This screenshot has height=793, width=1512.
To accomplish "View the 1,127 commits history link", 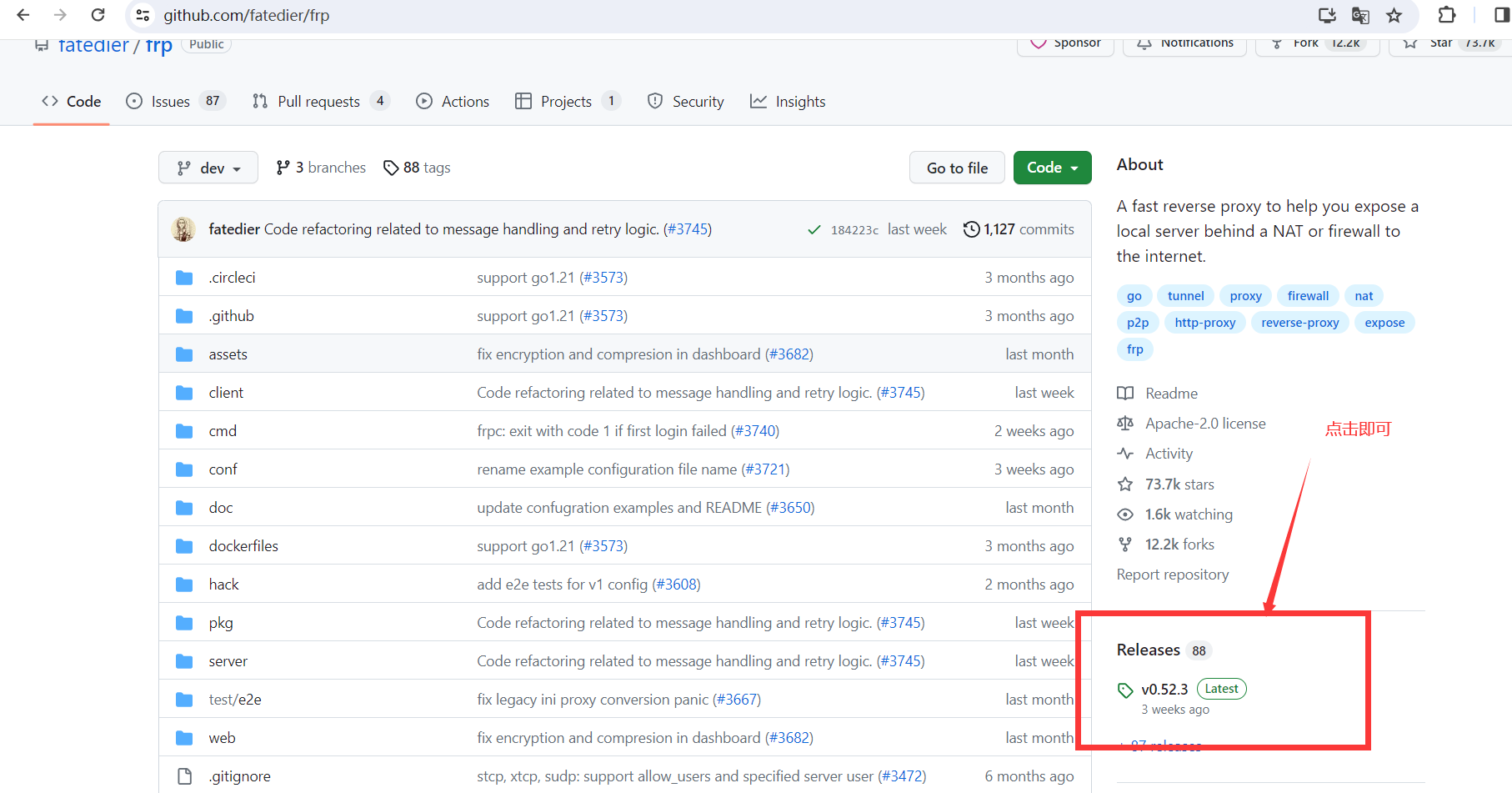I will tap(1019, 229).
